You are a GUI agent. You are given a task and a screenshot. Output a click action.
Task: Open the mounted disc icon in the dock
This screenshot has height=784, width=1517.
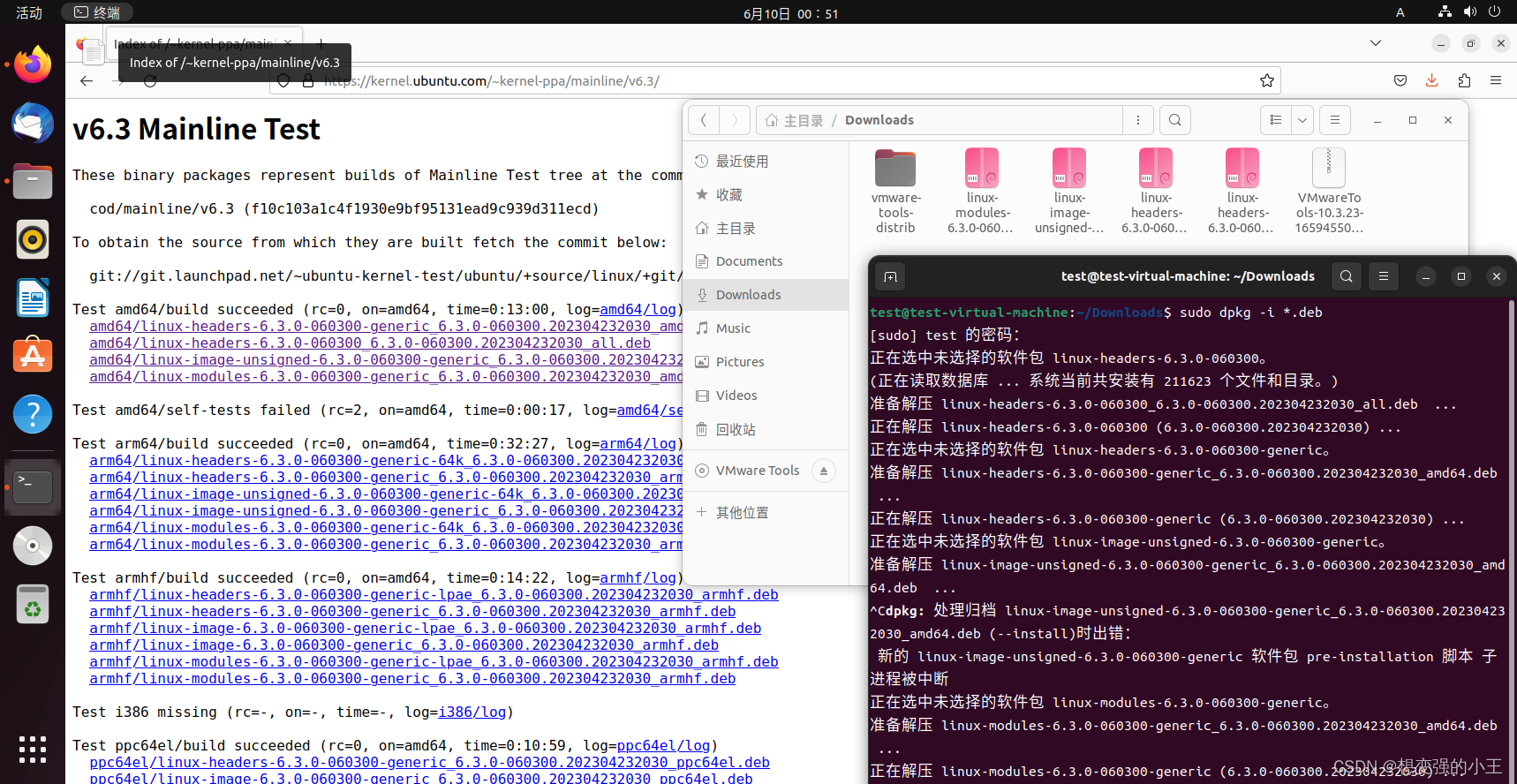(33, 546)
